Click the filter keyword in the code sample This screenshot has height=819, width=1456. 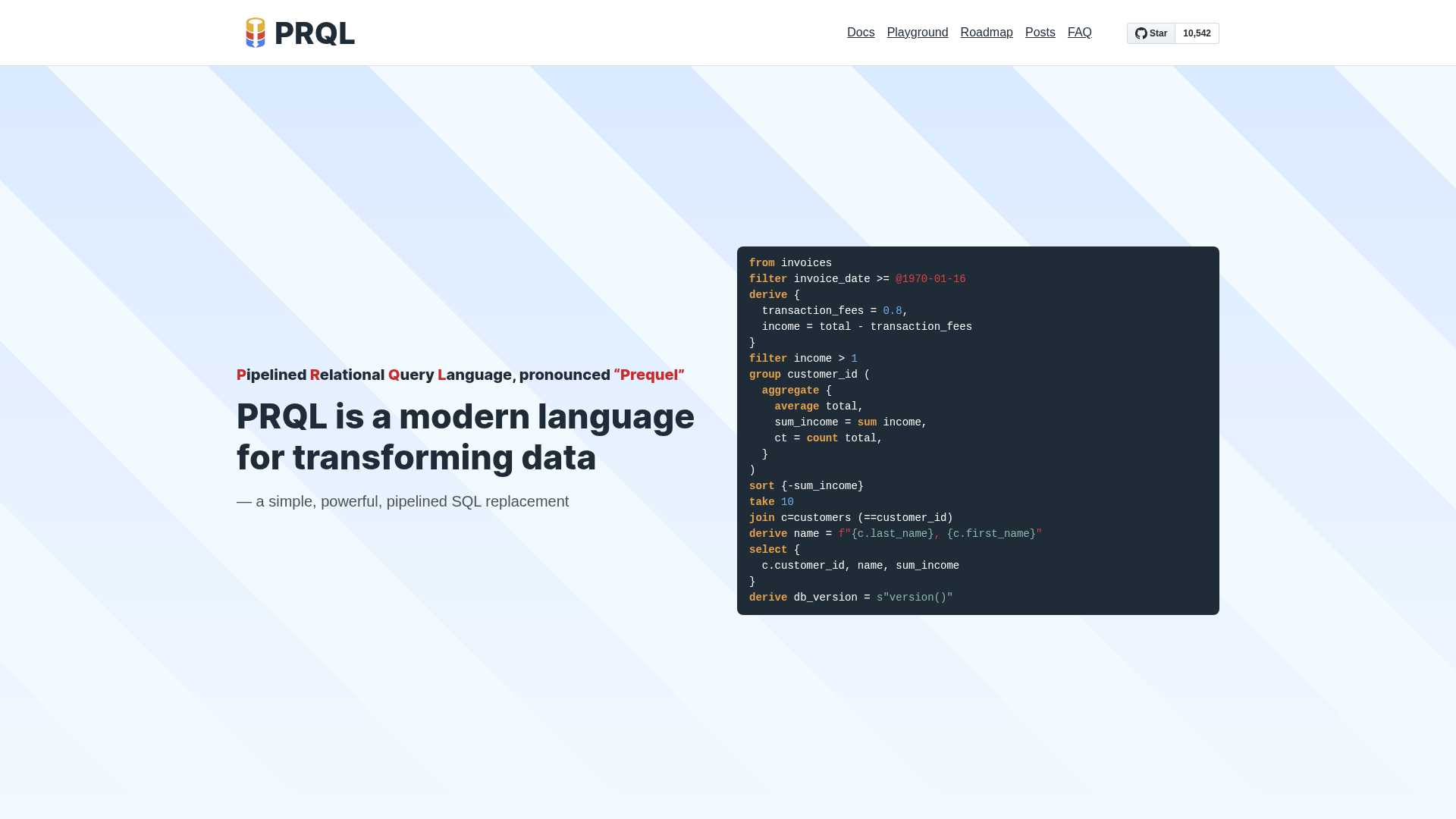click(x=767, y=279)
